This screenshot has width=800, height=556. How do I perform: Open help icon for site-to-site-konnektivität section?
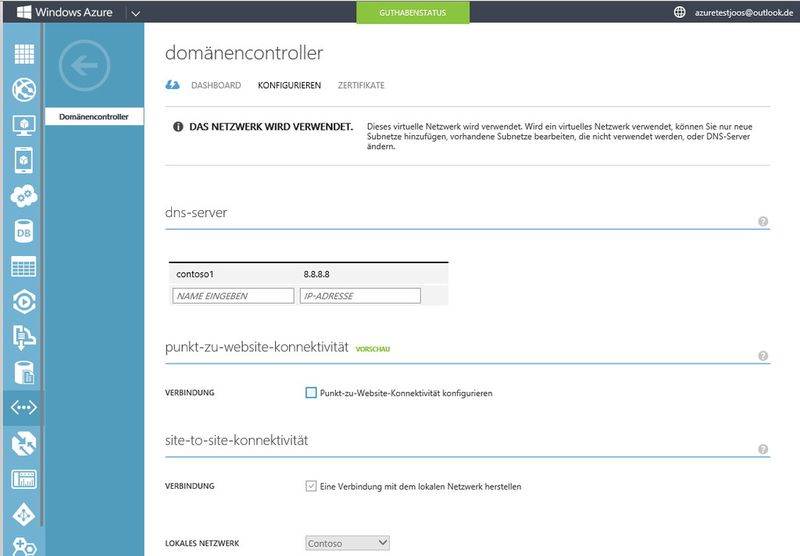pos(763,449)
